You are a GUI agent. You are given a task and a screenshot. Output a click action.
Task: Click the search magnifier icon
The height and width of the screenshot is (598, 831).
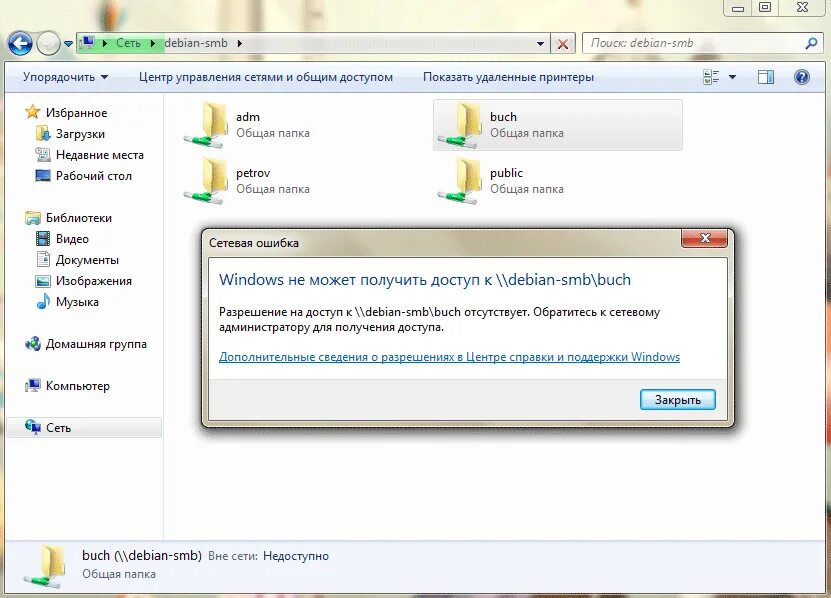coord(811,43)
